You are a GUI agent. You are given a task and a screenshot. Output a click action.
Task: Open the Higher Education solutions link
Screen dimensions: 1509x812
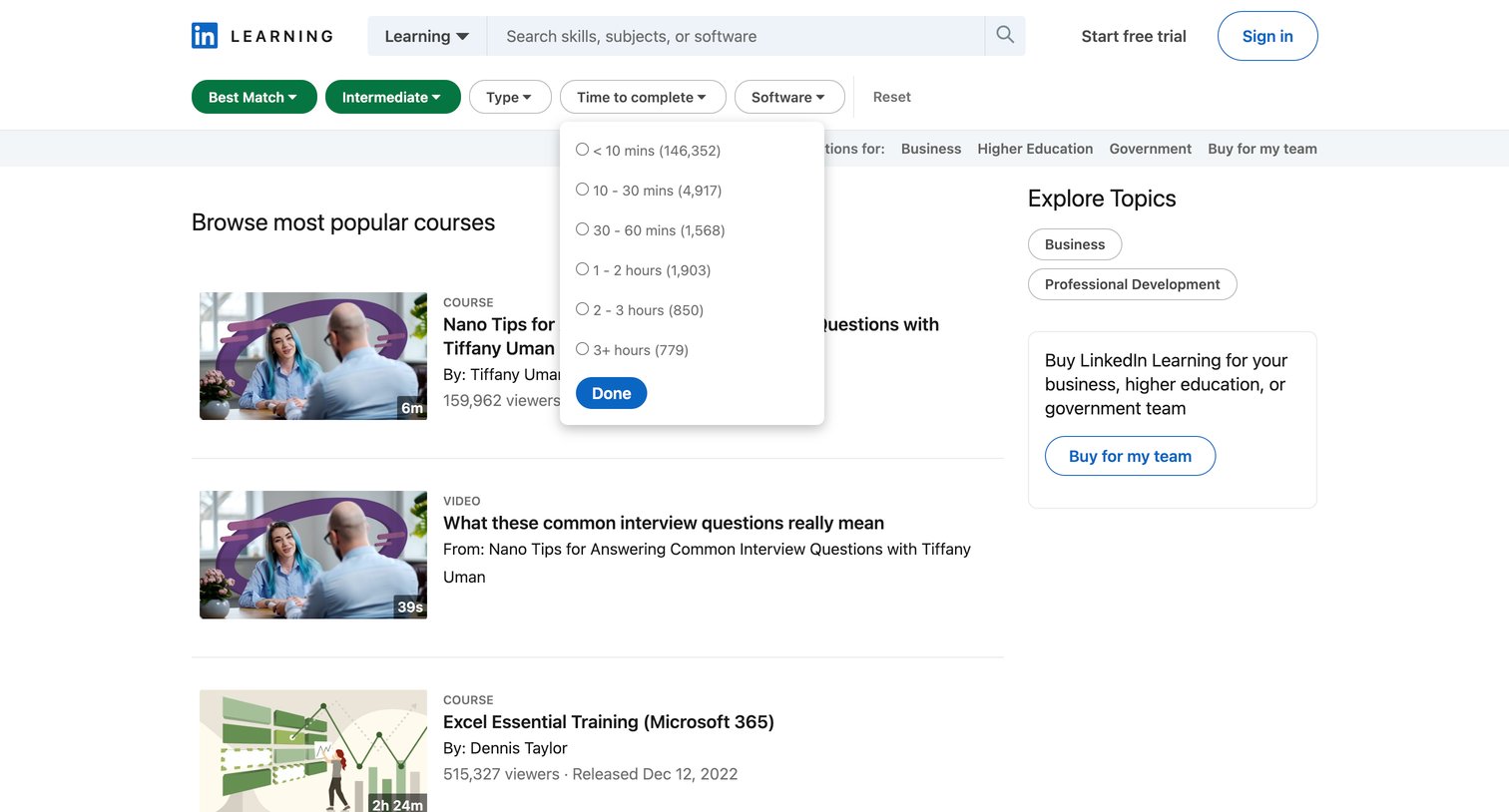(x=1035, y=149)
